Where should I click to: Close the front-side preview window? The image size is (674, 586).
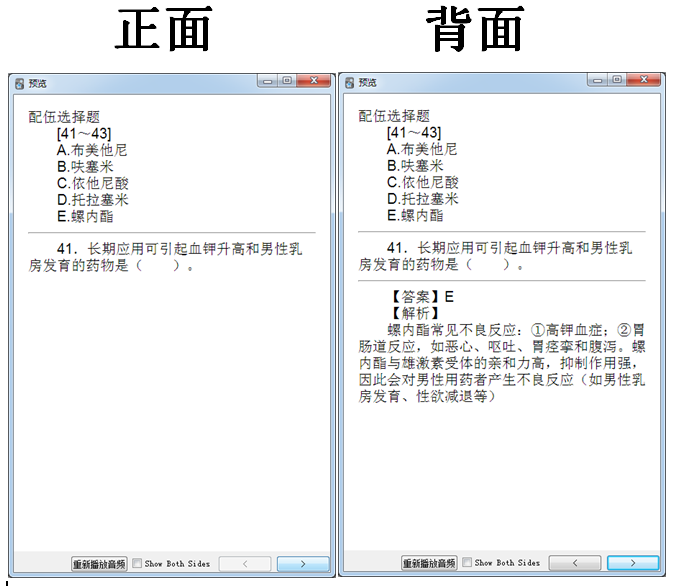tap(314, 81)
